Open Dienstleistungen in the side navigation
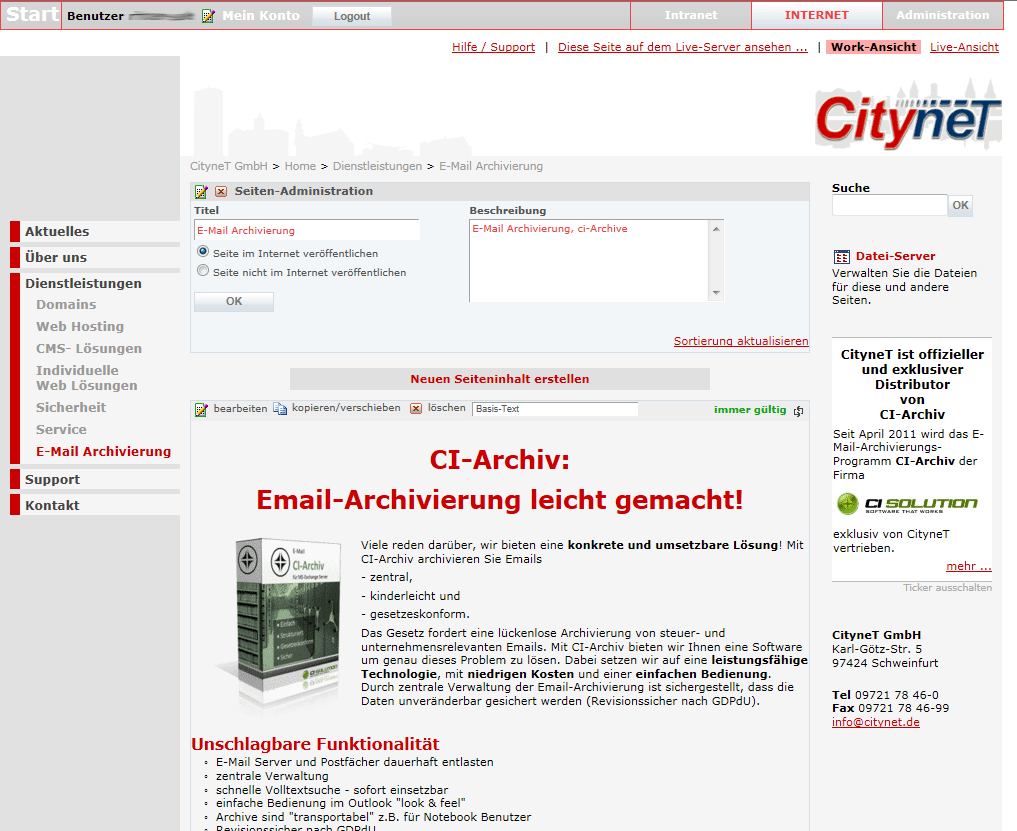1017x831 pixels. [x=83, y=283]
